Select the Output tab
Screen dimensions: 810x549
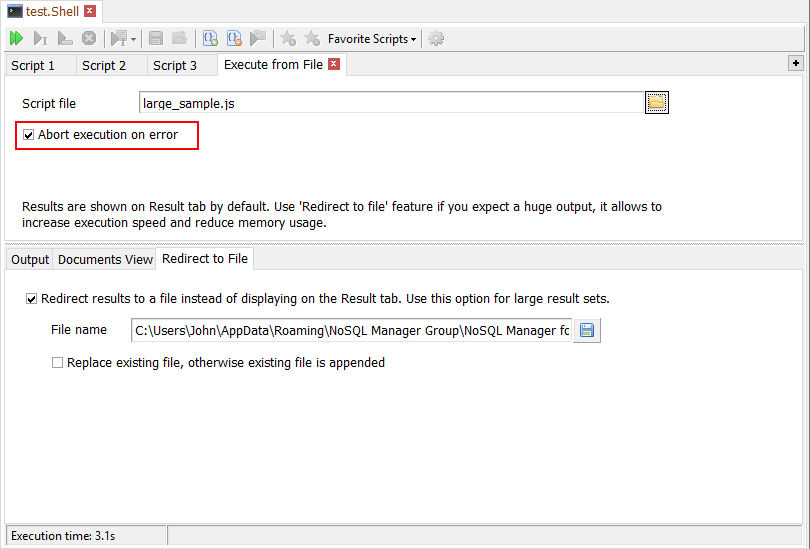(x=30, y=260)
